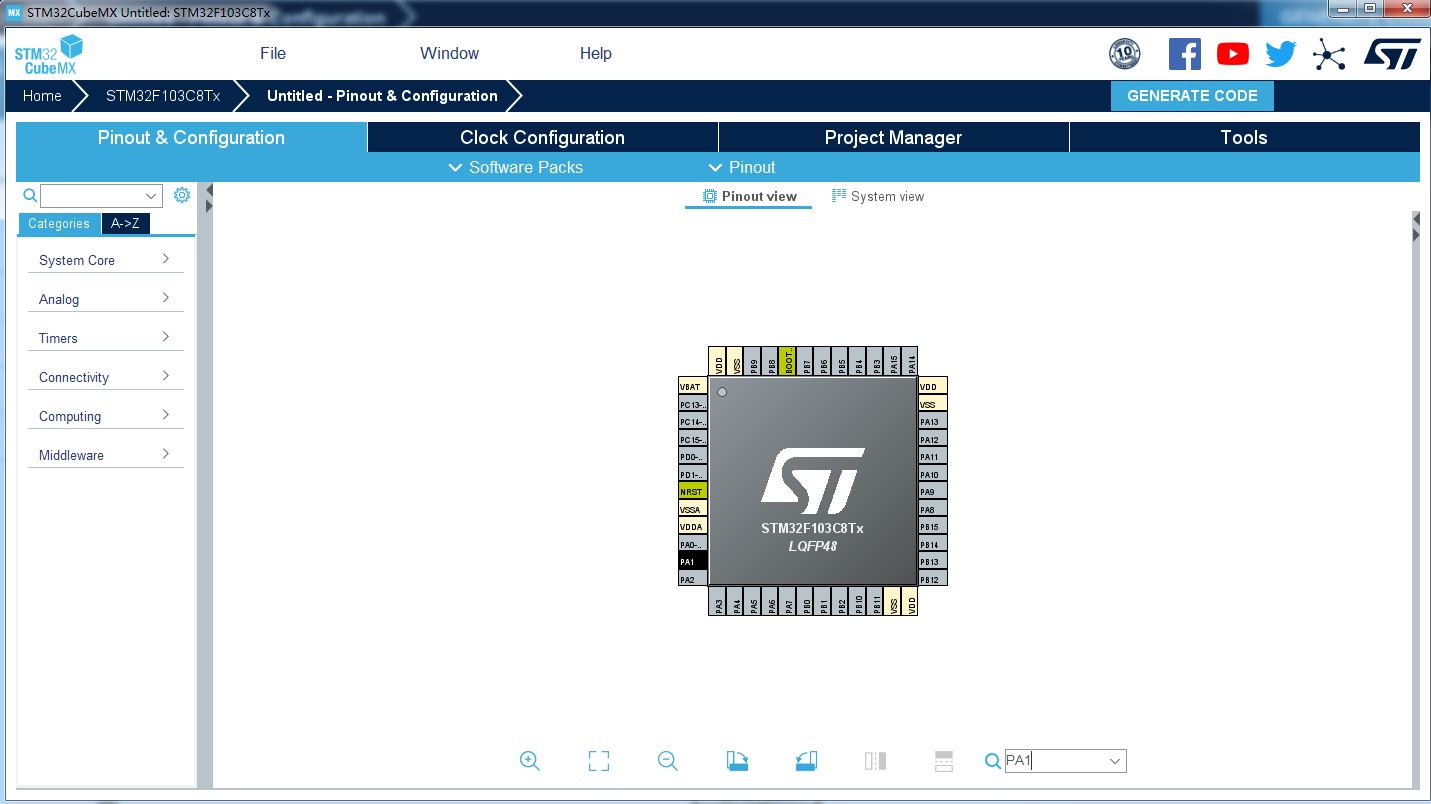Expand the right side panel arrow
The image size is (1431, 804).
click(1416, 219)
